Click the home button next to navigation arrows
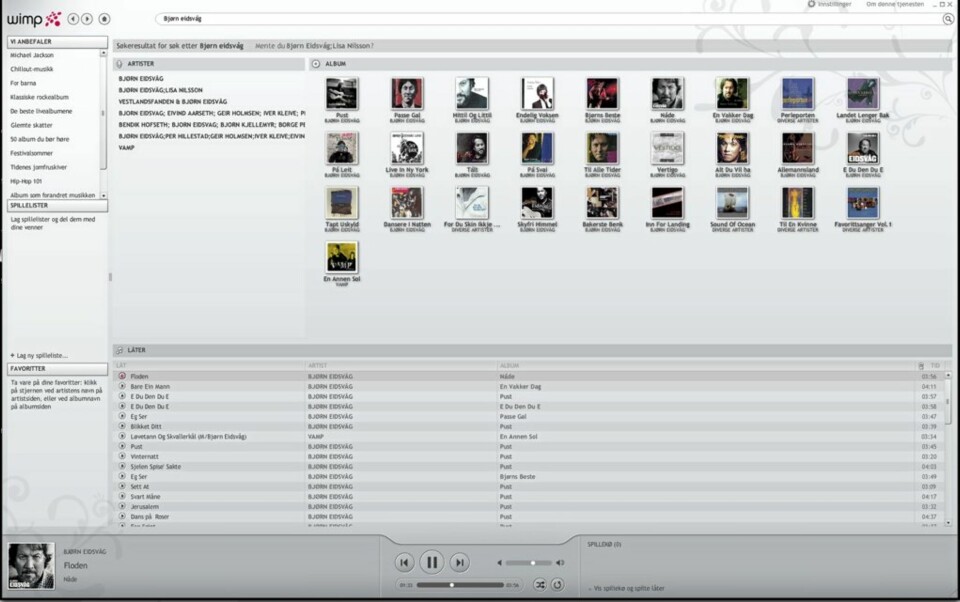The width and height of the screenshot is (960, 602). click(104, 19)
